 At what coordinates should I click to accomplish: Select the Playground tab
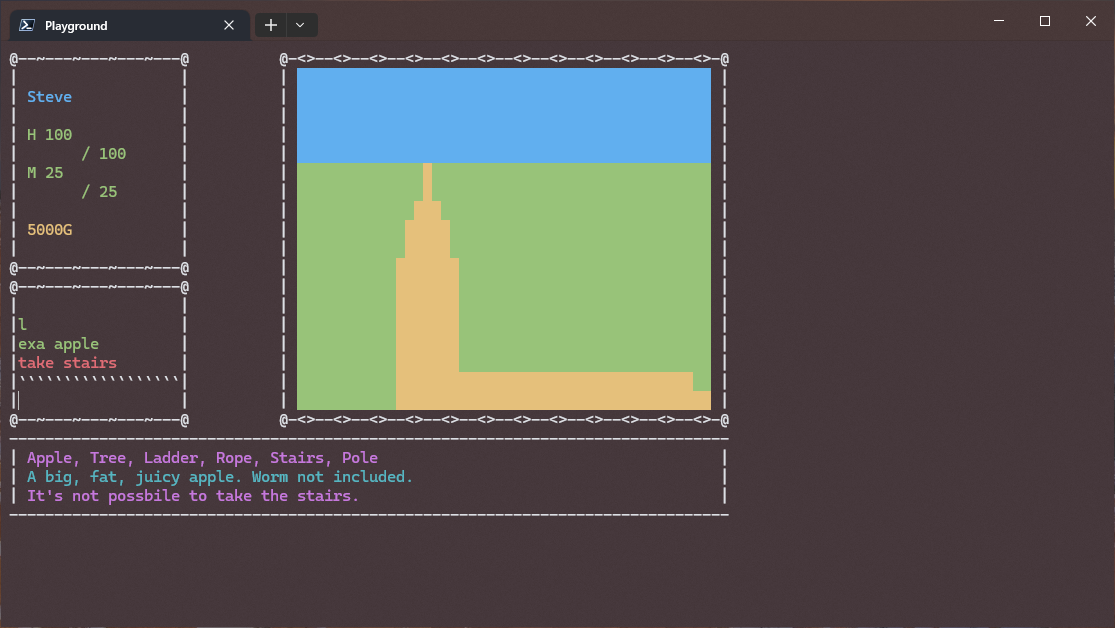[120, 26]
